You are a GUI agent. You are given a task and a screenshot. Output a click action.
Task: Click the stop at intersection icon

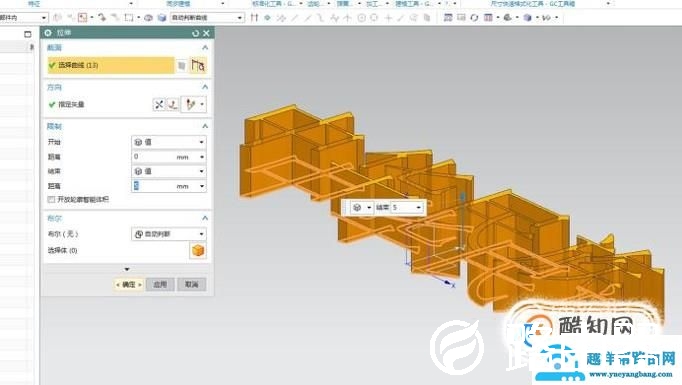click(x=254, y=18)
